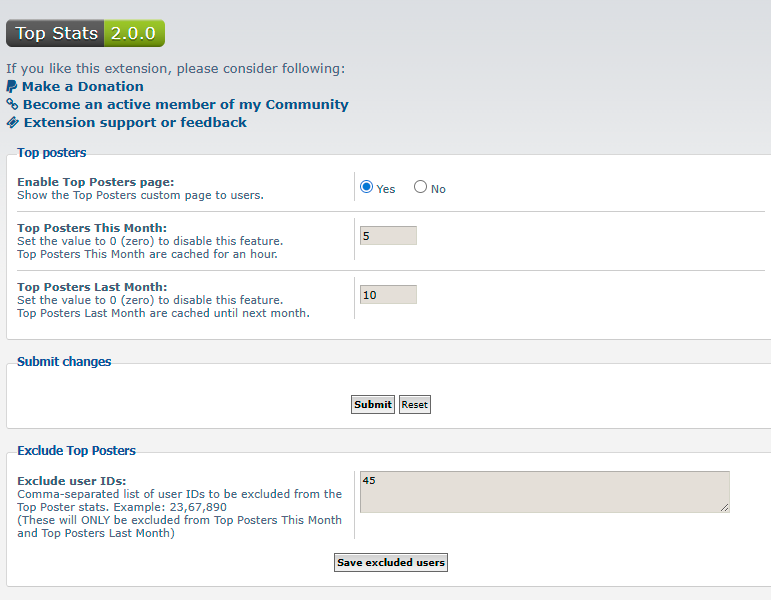
Task: Open Extension support or feedback link
Action: coord(135,122)
